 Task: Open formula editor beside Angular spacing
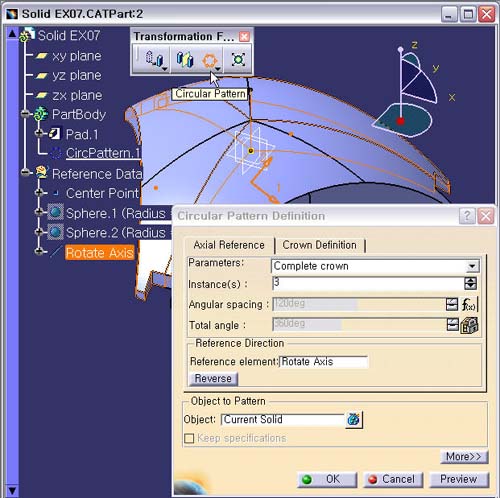coord(469,304)
